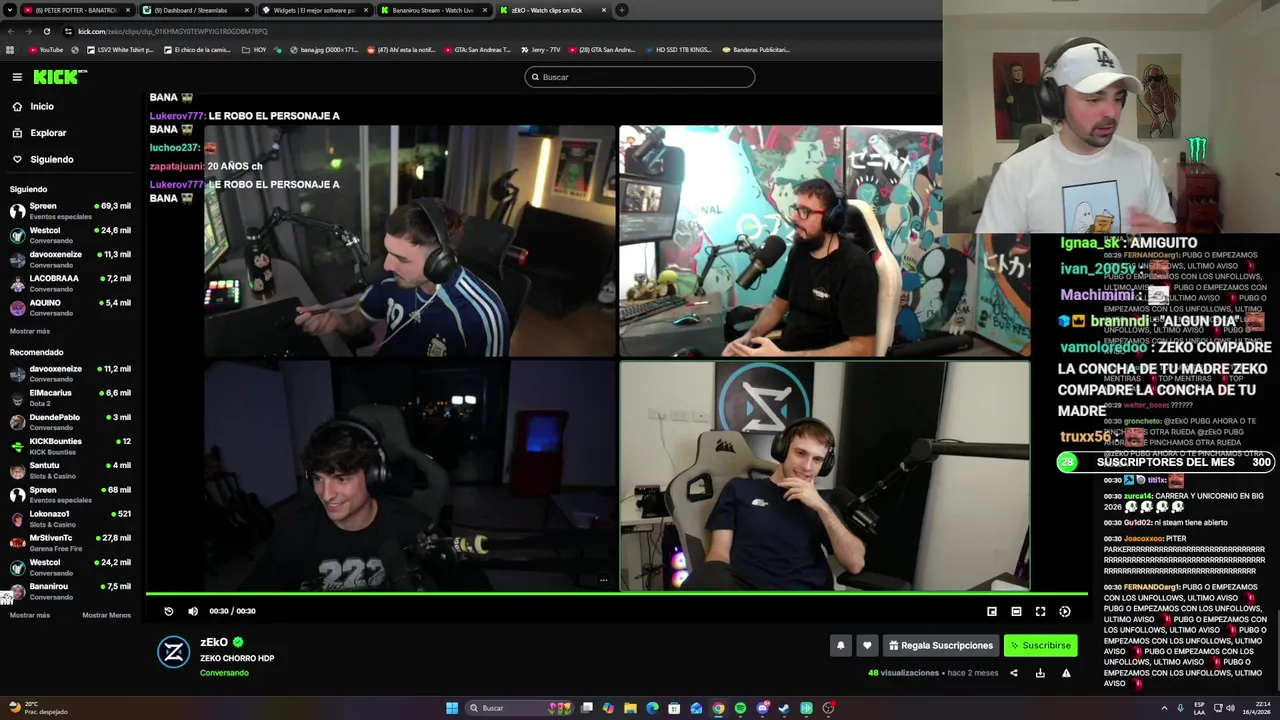The image size is (1280, 720).
Task: Open the HOY bookmarks folder
Action: (254, 49)
